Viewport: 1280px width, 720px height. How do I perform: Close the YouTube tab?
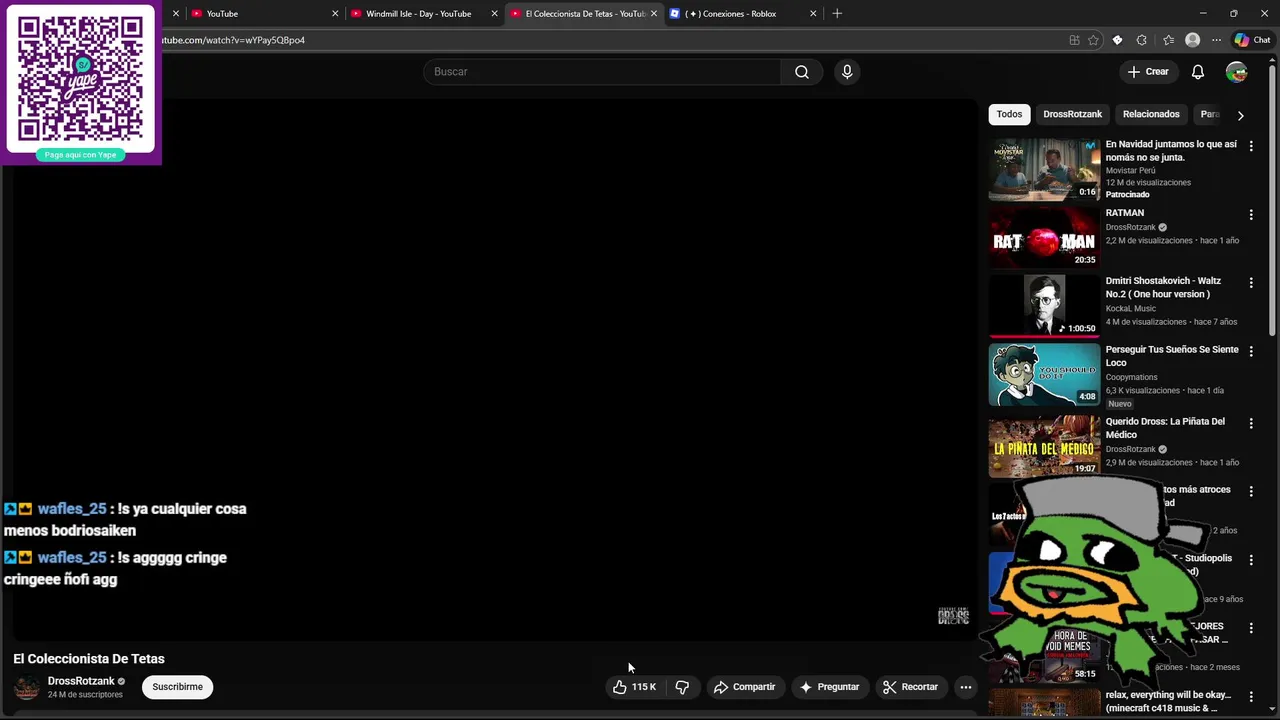[x=335, y=14]
